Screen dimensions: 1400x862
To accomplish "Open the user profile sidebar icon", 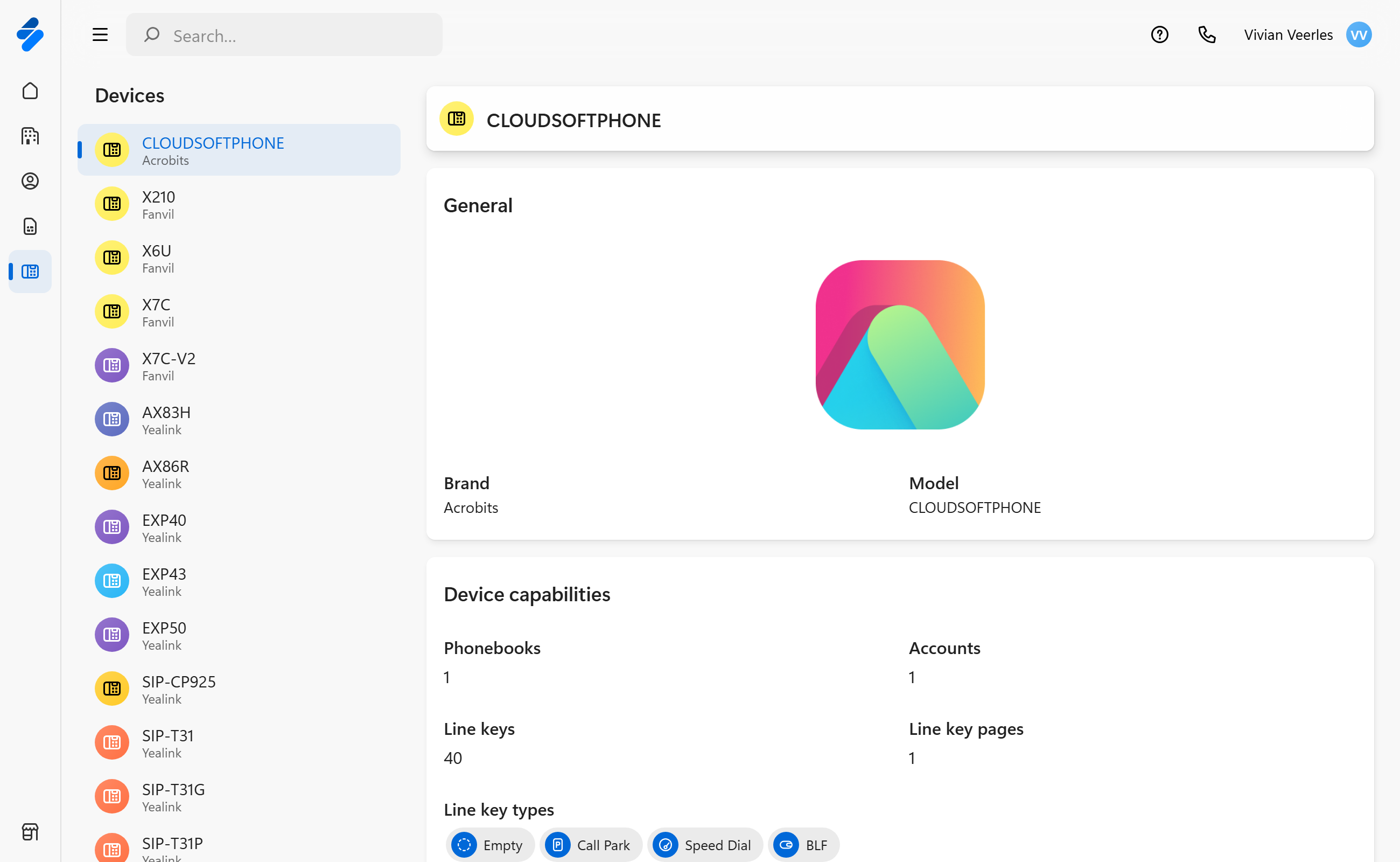I will (30, 180).
